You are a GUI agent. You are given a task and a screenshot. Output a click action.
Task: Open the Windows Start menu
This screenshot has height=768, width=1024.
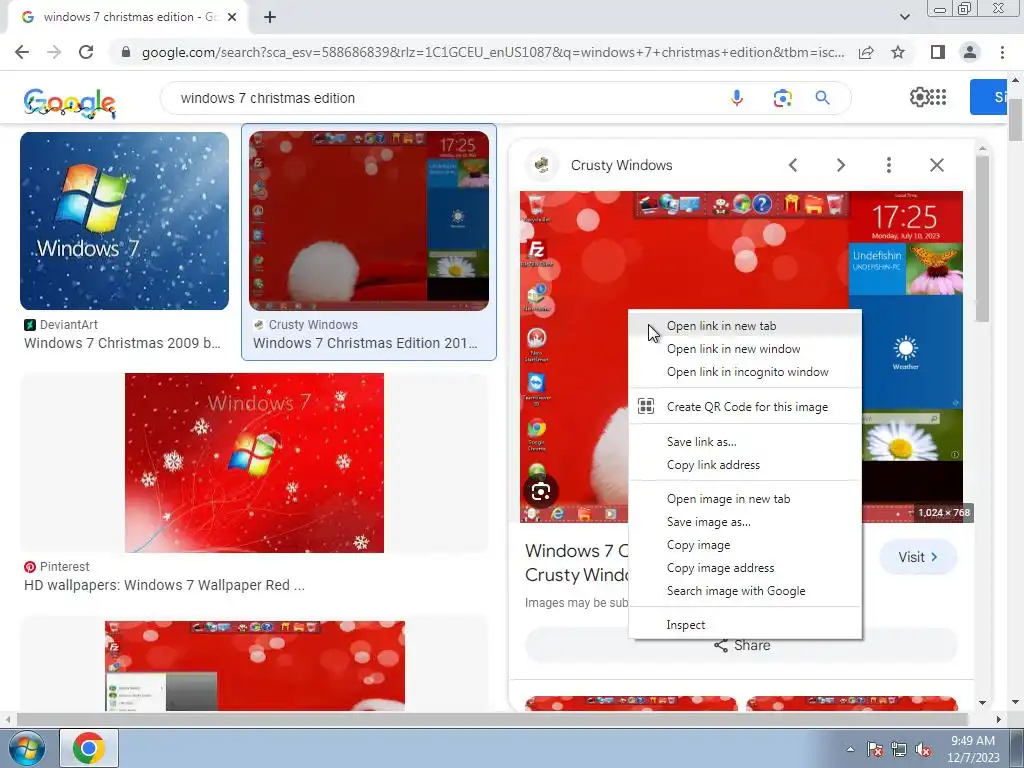pos(26,748)
